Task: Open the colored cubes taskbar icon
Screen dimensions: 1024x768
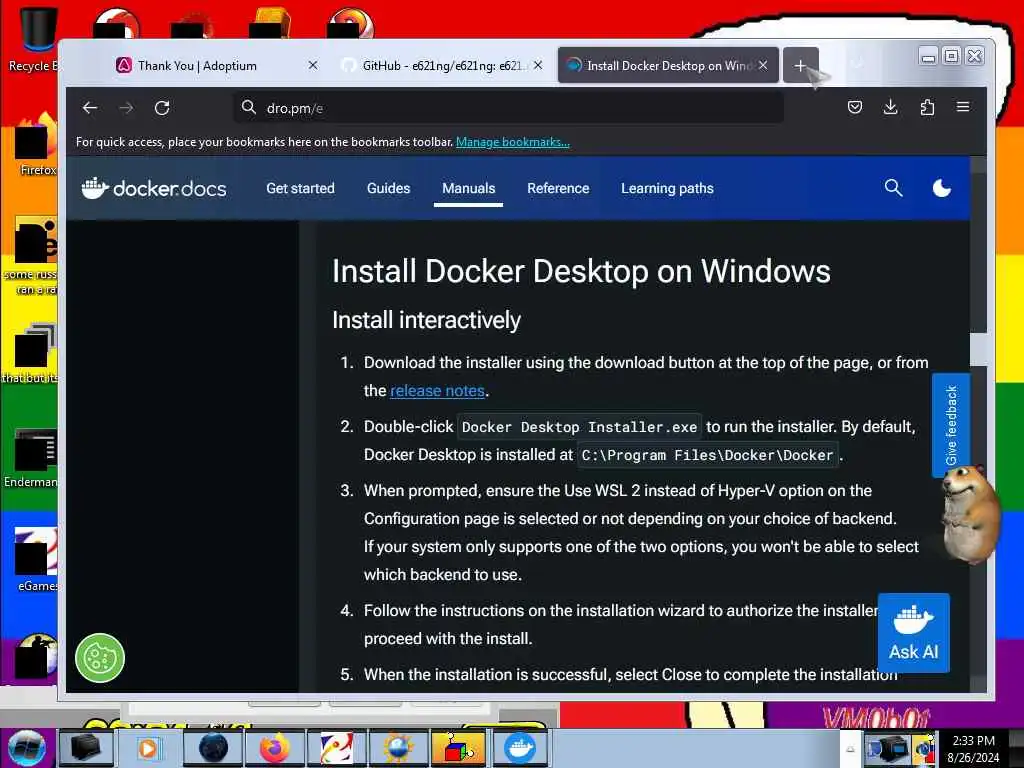Action: 459,748
